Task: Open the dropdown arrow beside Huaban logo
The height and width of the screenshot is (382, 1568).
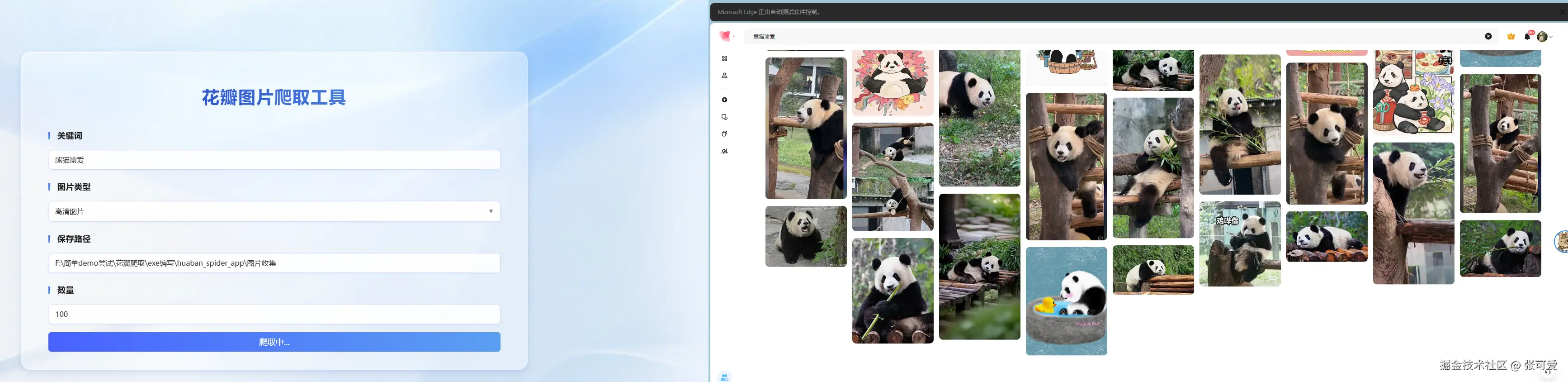Action: (734, 37)
